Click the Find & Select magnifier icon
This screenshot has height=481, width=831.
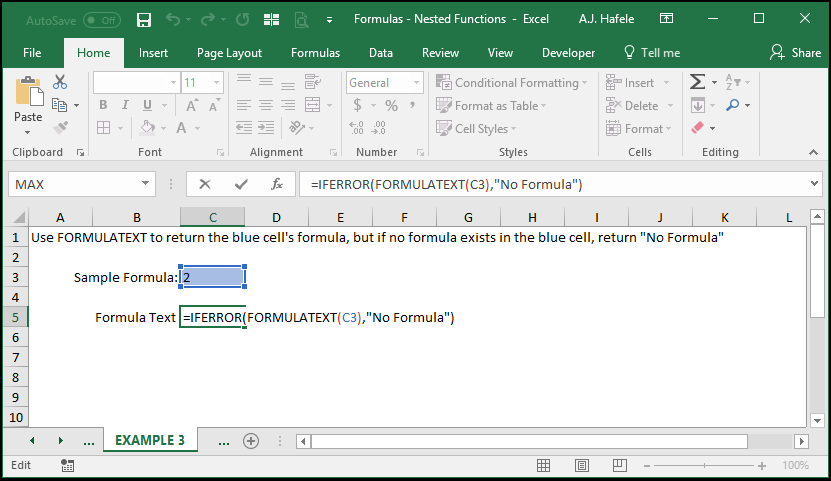click(x=732, y=105)
